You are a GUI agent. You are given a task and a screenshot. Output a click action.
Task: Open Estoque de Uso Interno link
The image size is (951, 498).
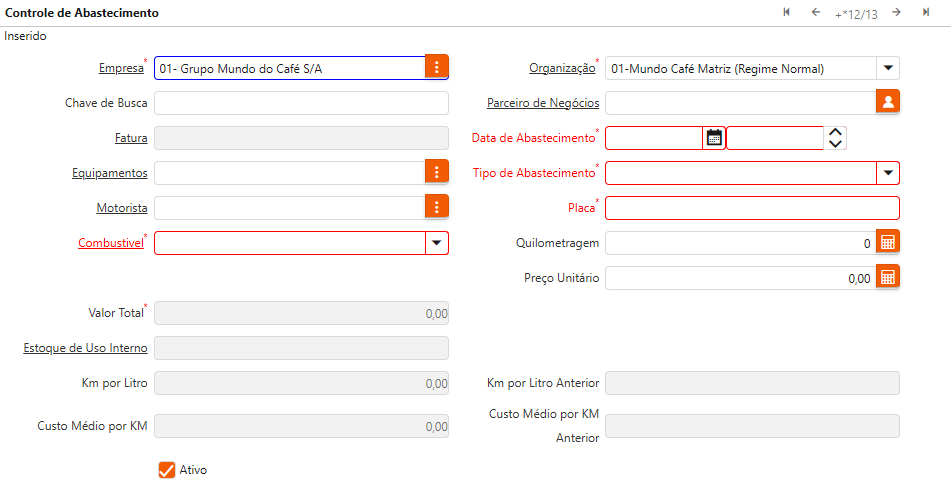[x=85, y=348]
